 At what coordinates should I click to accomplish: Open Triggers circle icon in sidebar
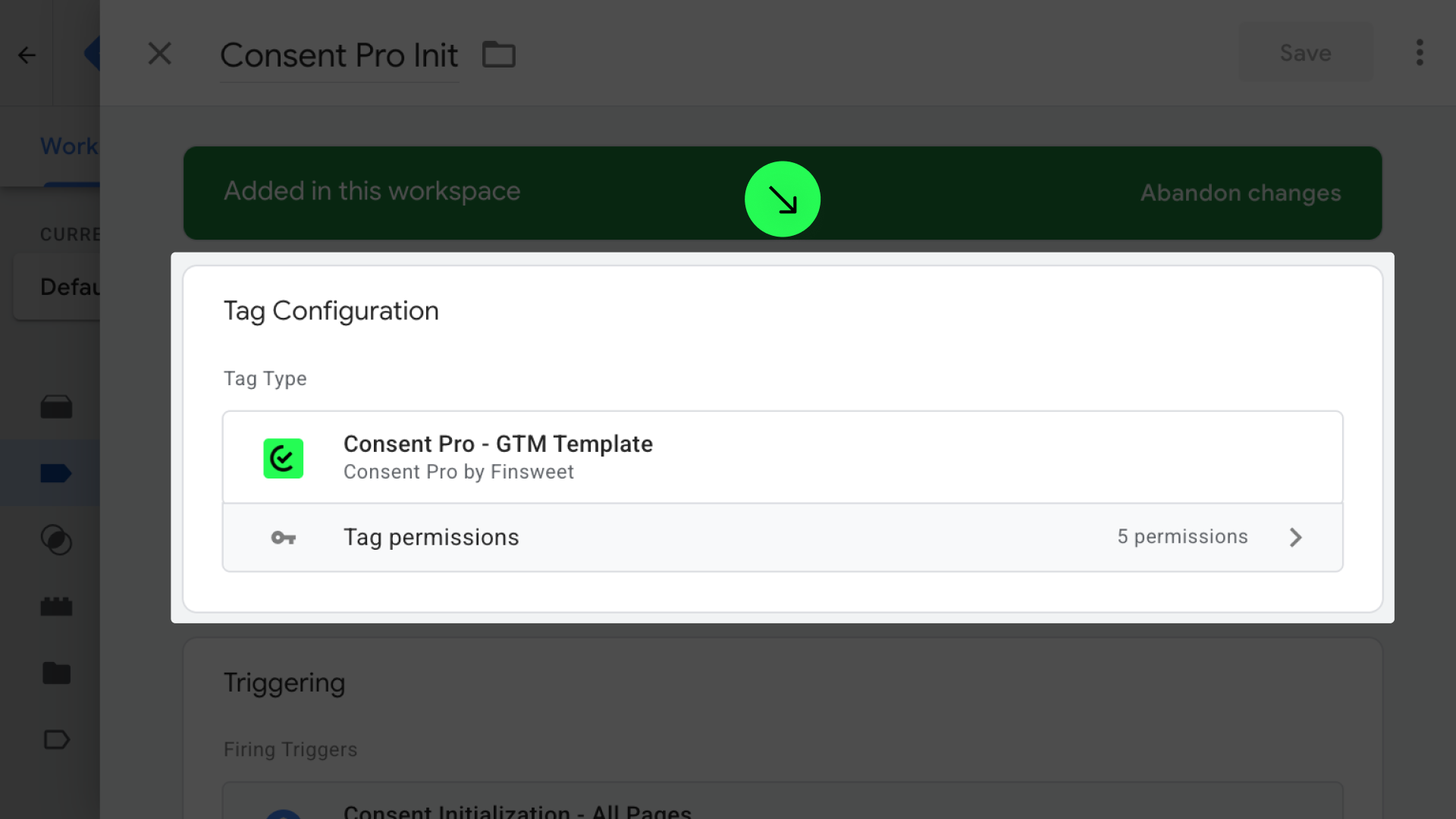coord(56,540)
